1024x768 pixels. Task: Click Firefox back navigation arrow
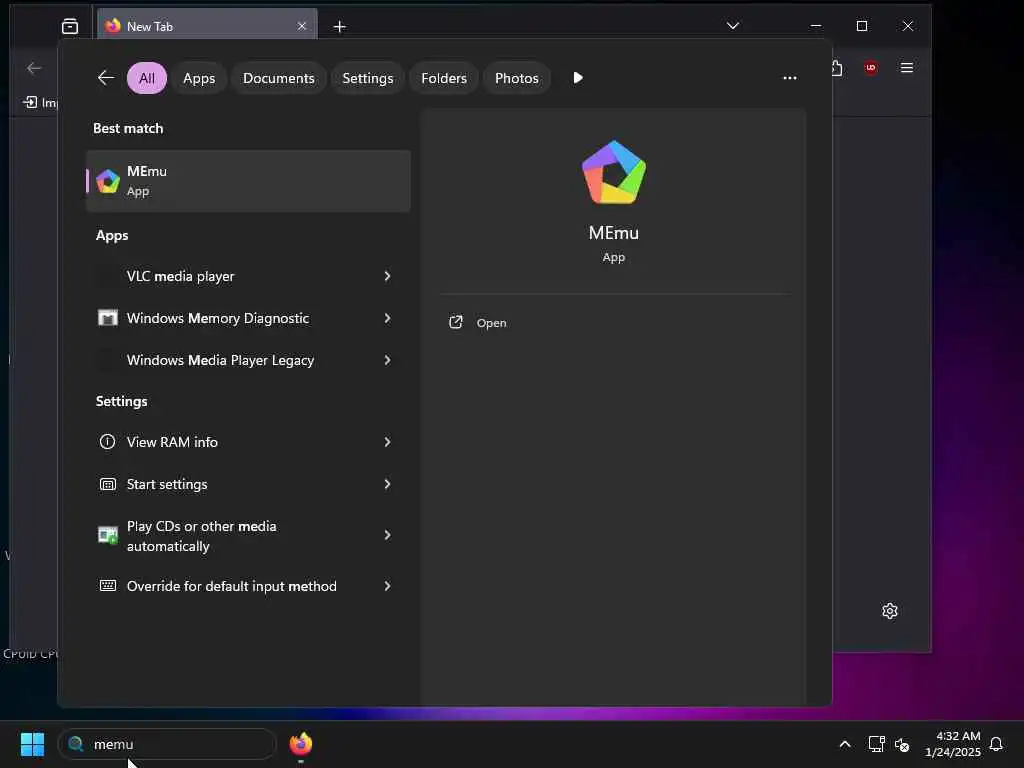pyautogui.click(x=34, y=68)
